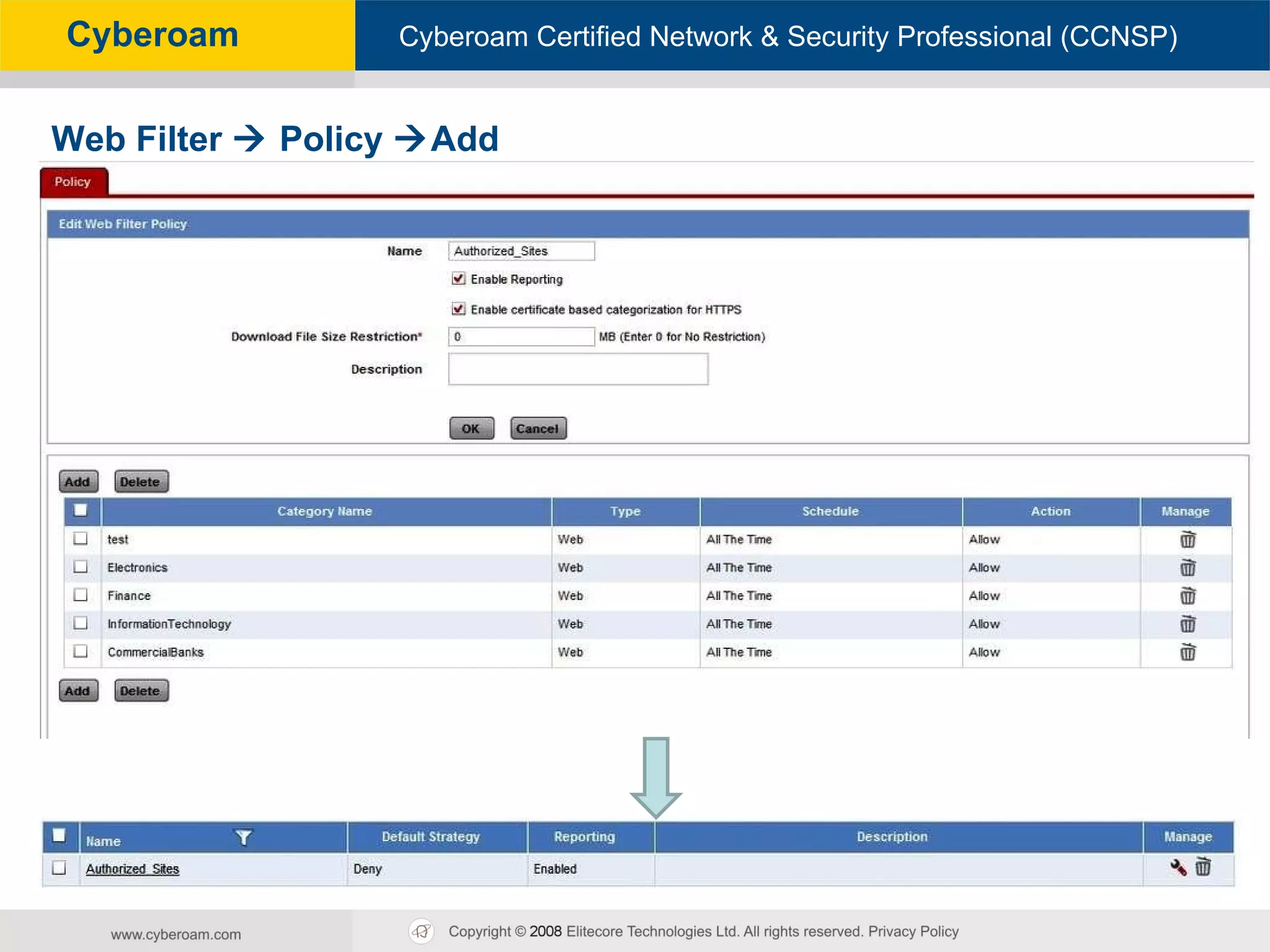
Task: Tick the Electronics row checkbox
Action: pyautogui.click(x=81, y=566)
